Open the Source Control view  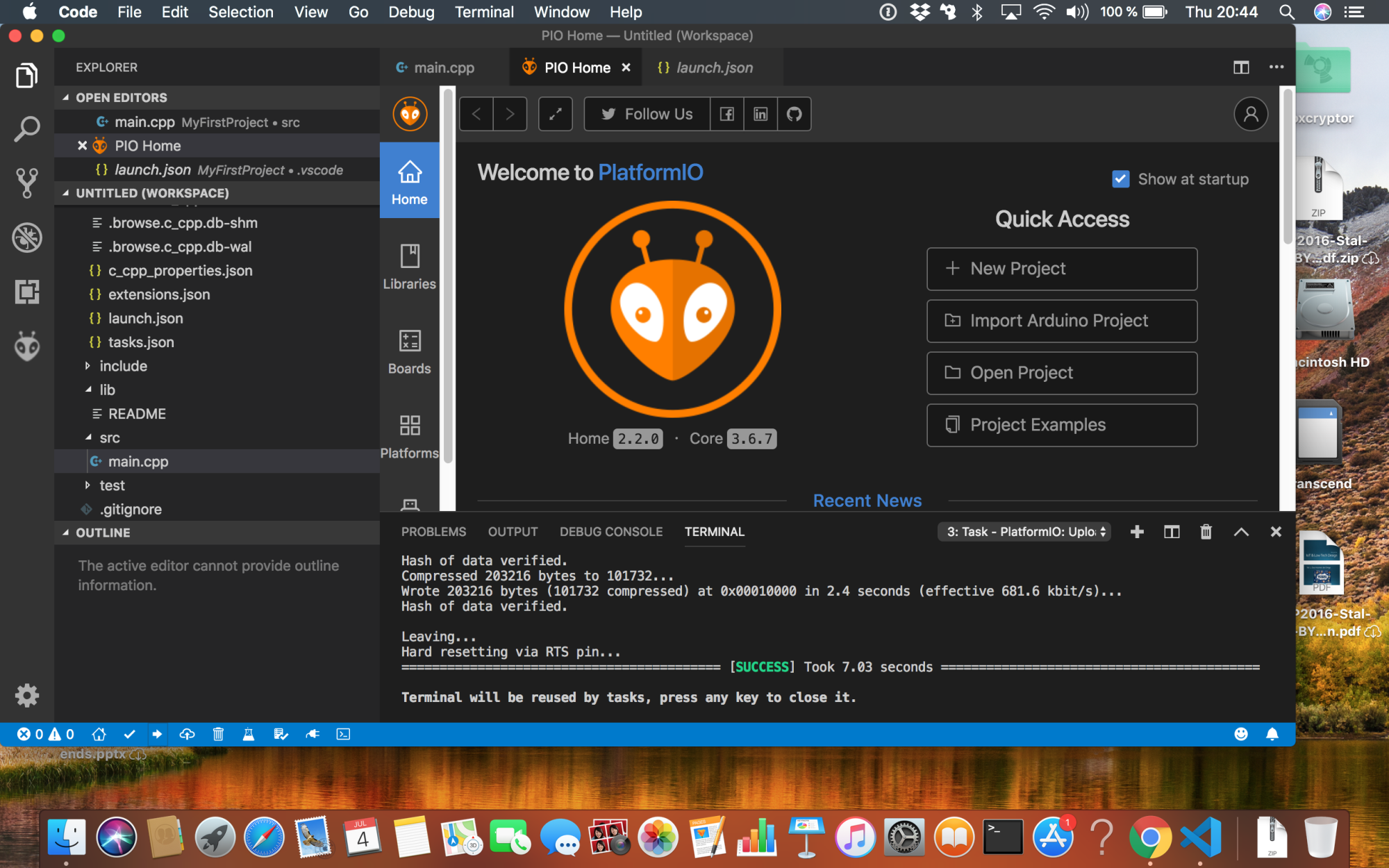(27, 183)
